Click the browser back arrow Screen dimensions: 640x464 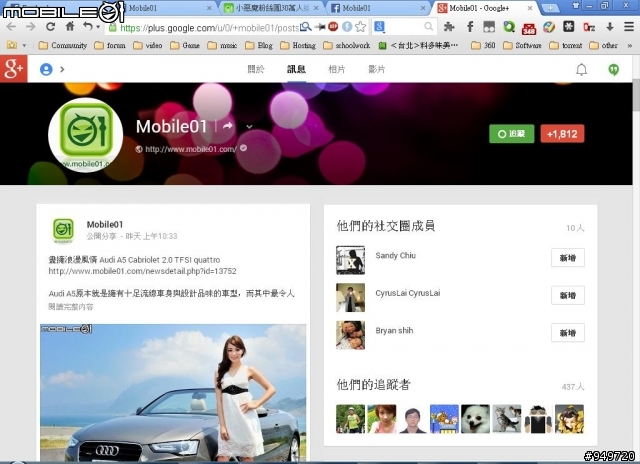coord(11,27)
